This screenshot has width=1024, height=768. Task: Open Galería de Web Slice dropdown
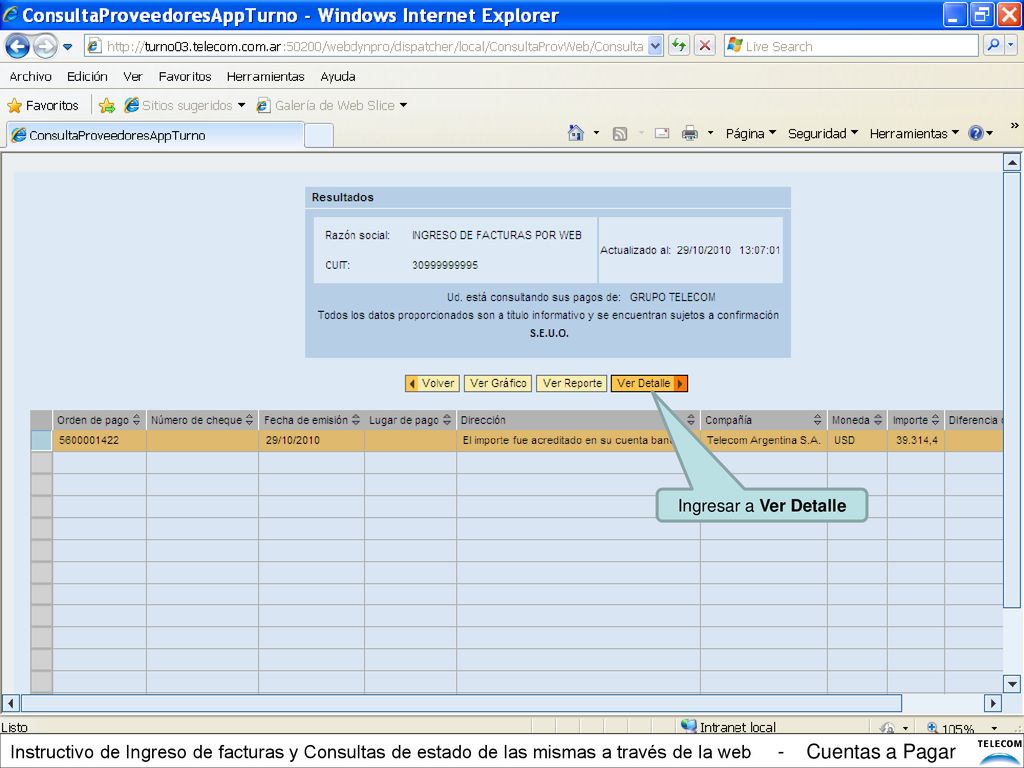(332, 105)
